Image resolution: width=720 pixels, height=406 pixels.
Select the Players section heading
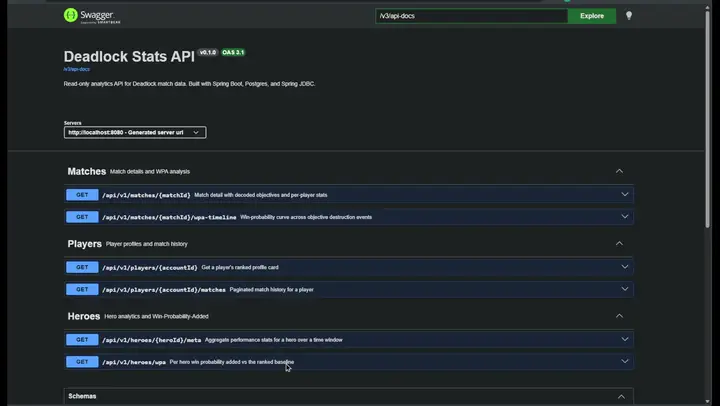[x=84, y=244]
